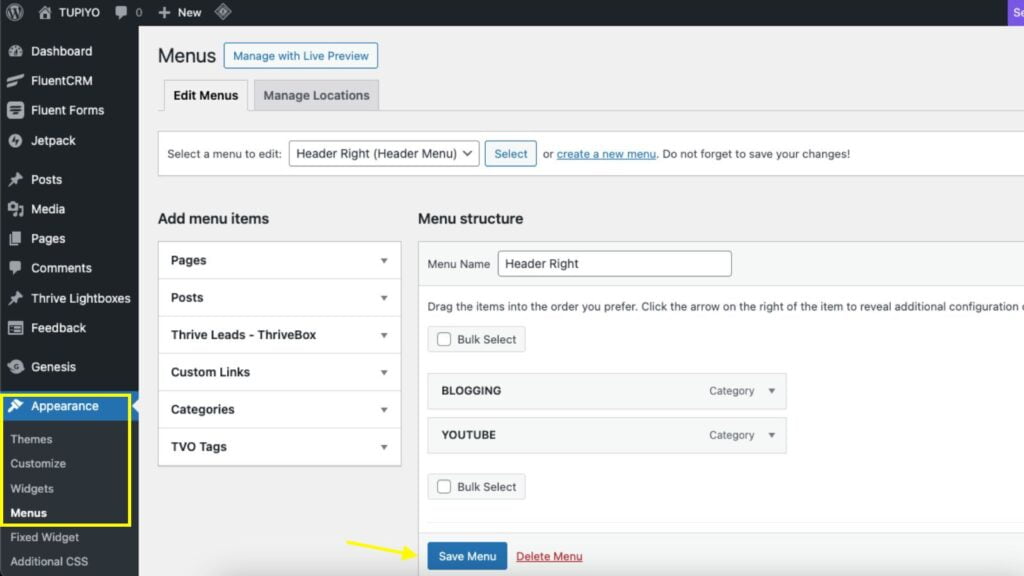Click the Delete Menu link

tap(549, 556)
